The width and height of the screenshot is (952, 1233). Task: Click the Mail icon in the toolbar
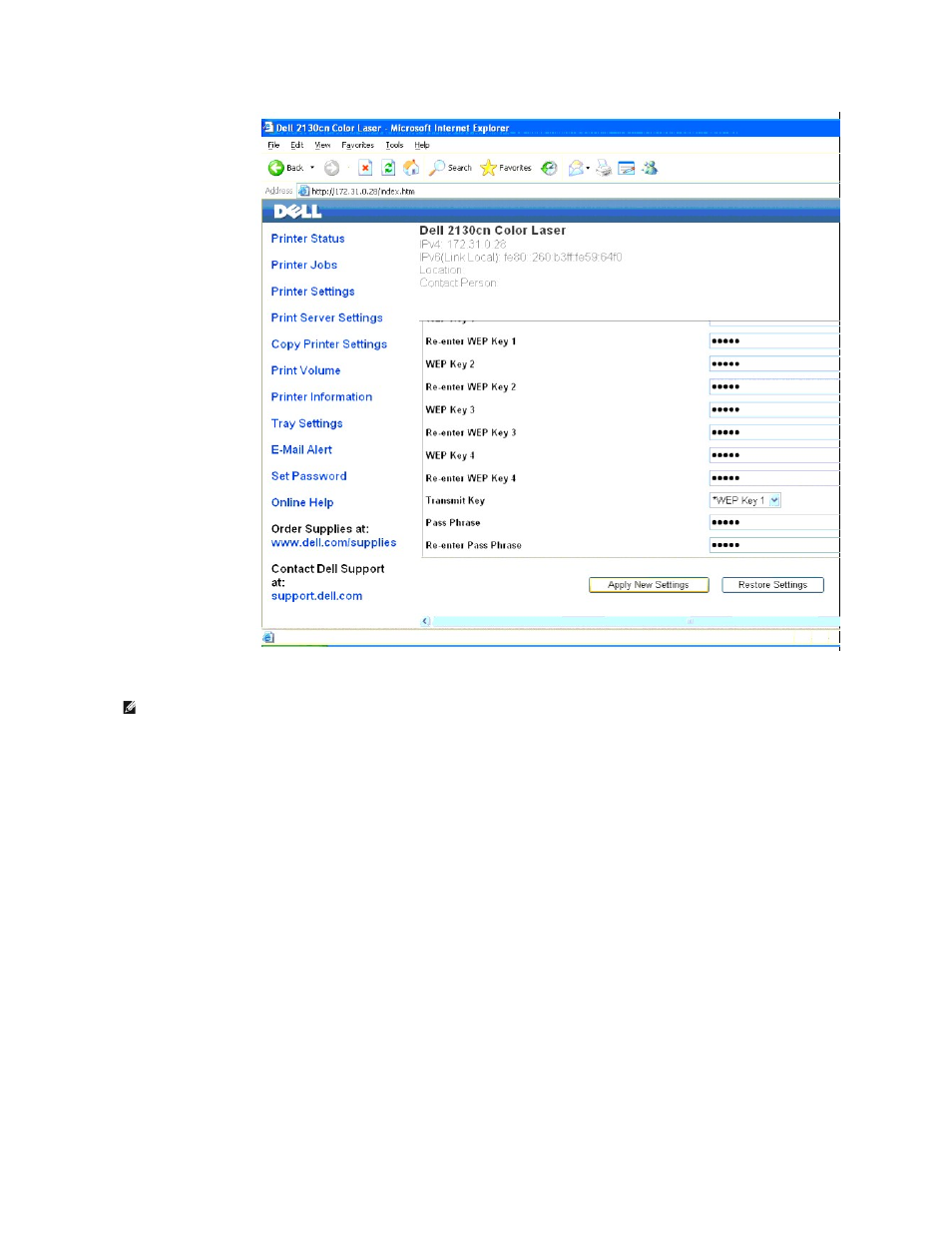[x=578, y=168]
